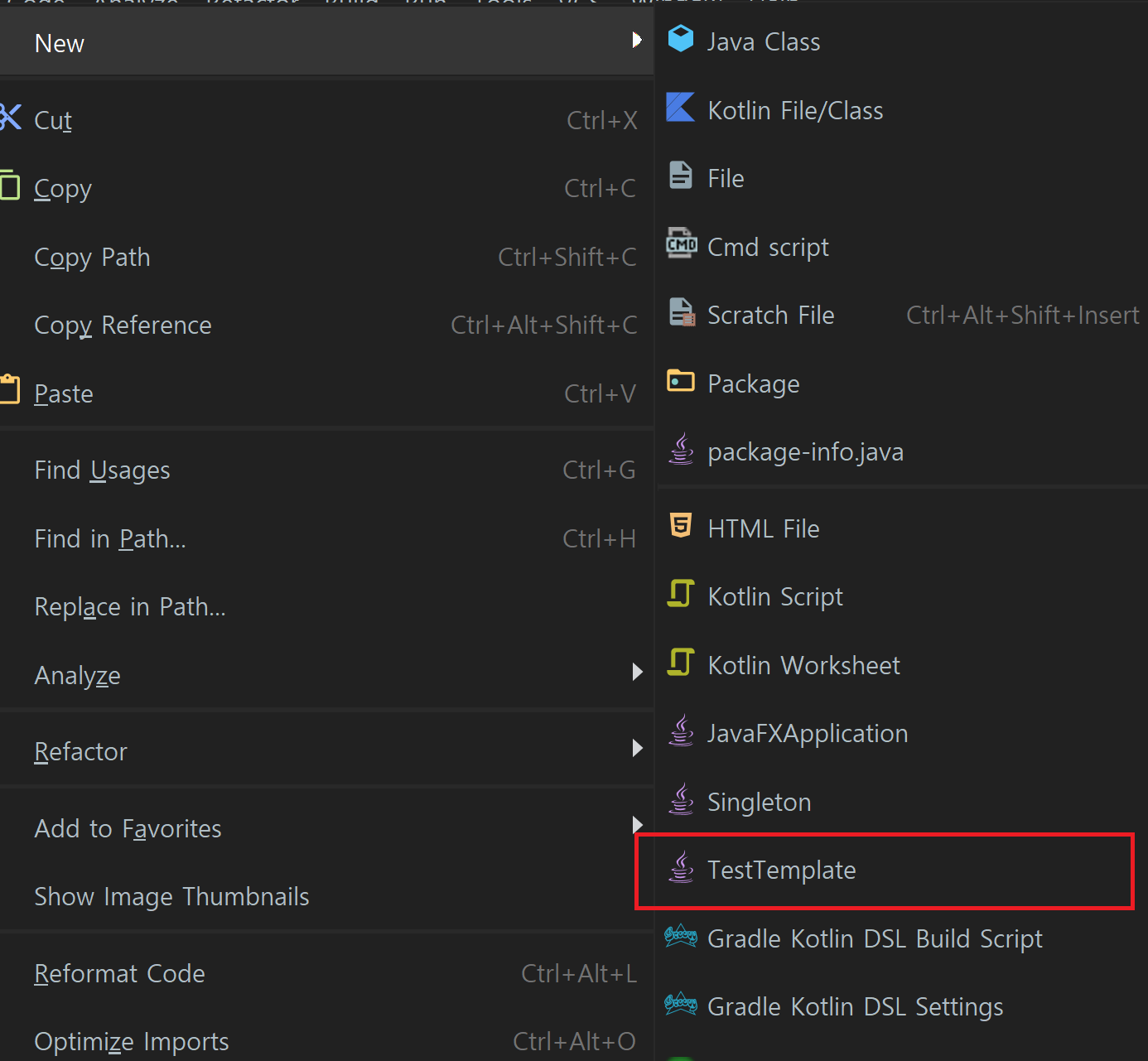Select the JavaFXApplication template

click(x=903, y=733)
